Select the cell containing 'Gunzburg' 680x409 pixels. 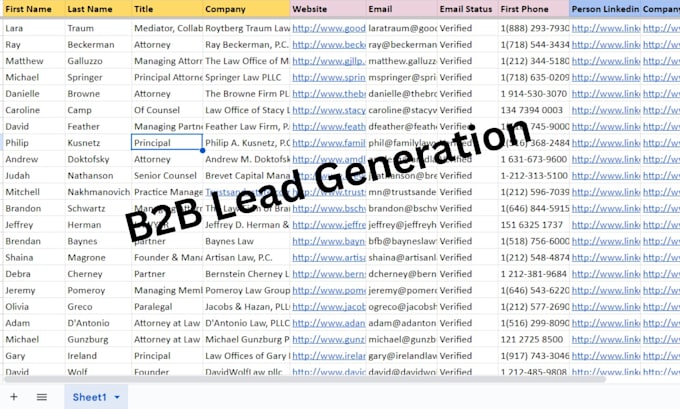pyautogui.click(x=98, y=340)
